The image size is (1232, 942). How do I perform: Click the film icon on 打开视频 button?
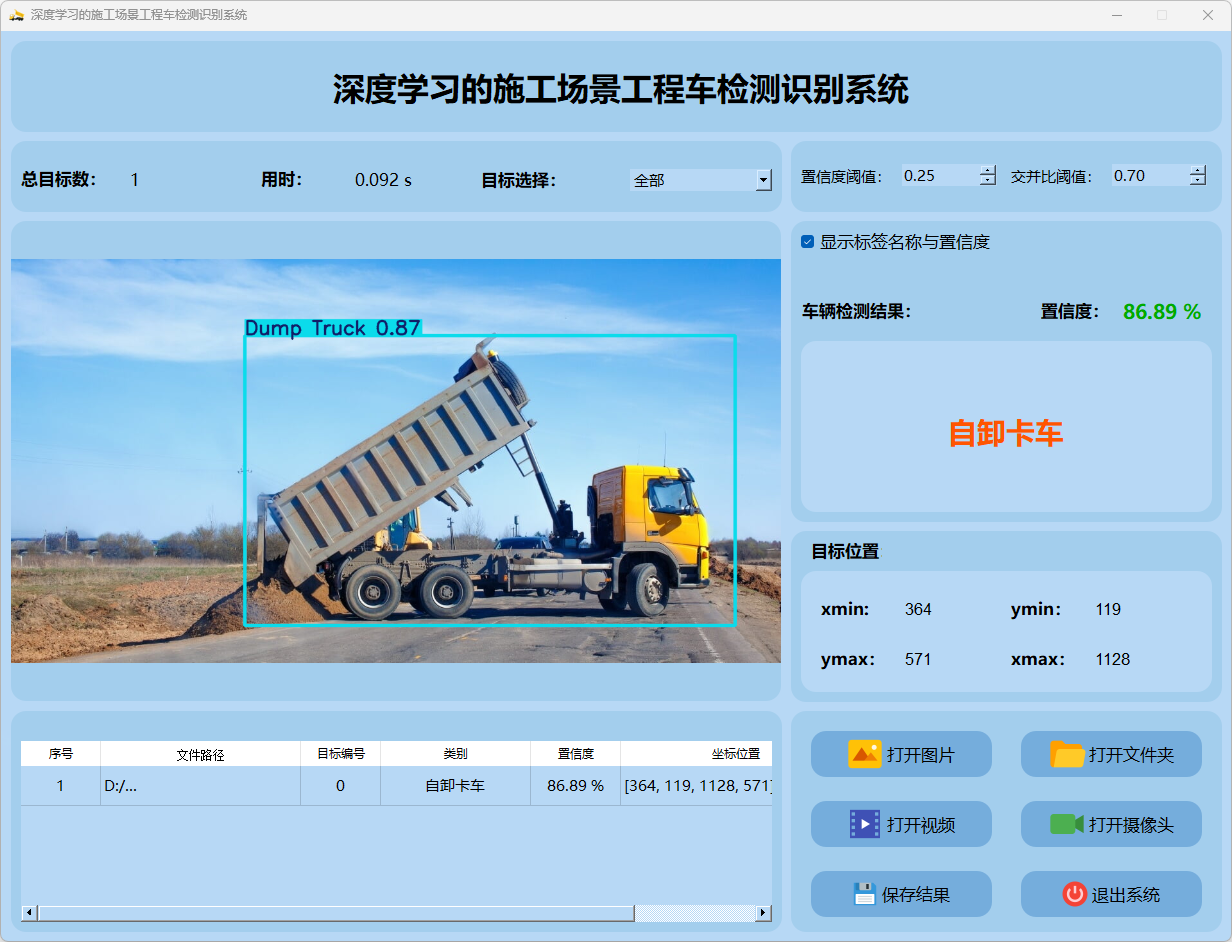click(864, 824)
